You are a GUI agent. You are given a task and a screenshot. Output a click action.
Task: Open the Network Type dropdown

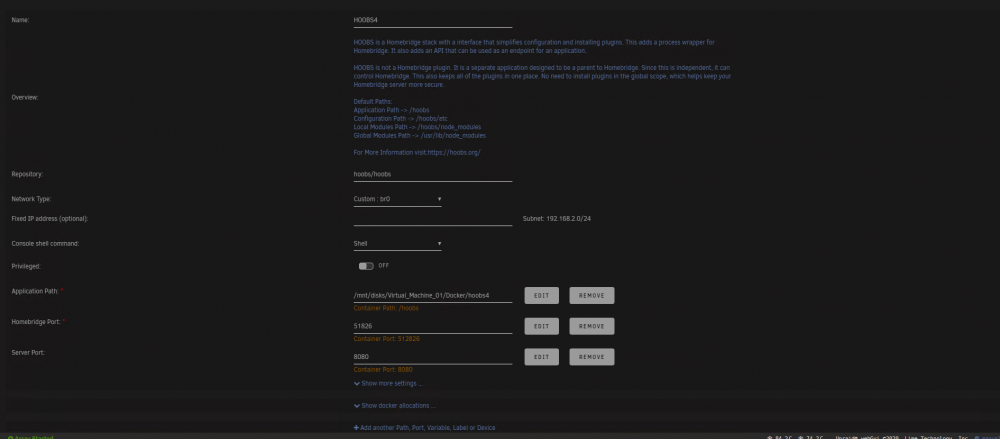click(x=397, y=199)
